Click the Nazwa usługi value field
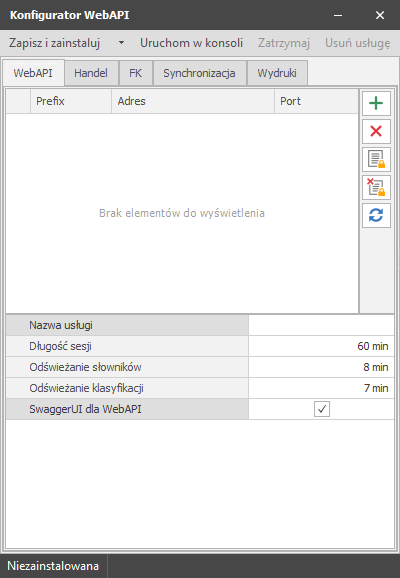Viewport: 400px width, 578px height. tap(321, 325)
